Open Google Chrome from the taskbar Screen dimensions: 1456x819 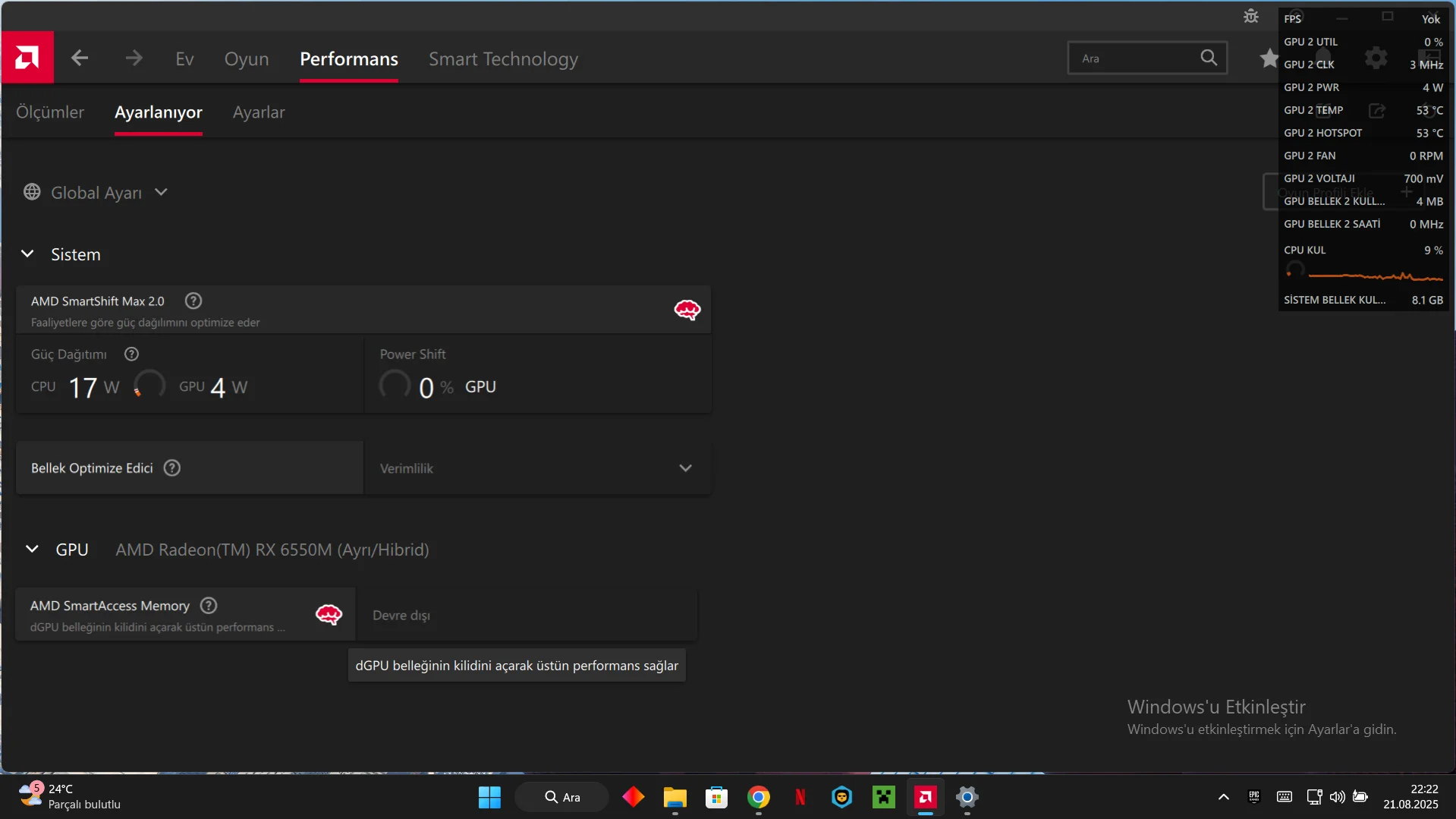click(x=758, y=797)
